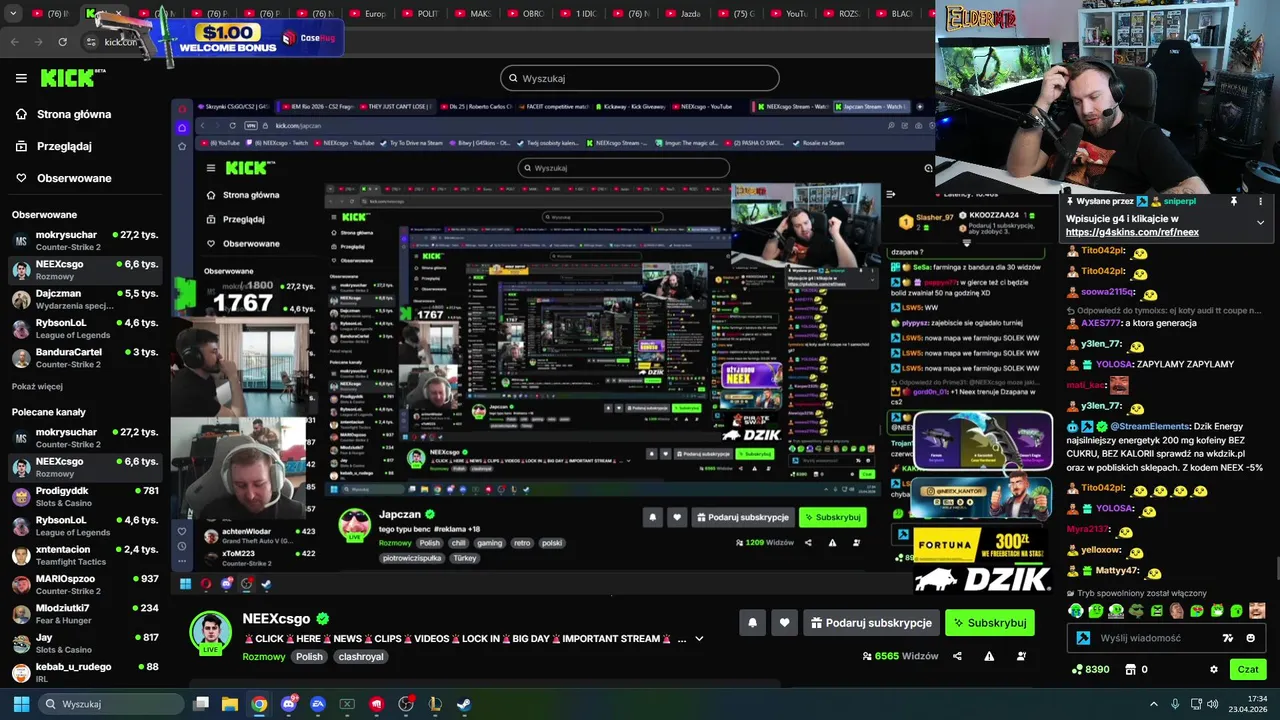Open the channel points 8390 balance

(1090, 669)
